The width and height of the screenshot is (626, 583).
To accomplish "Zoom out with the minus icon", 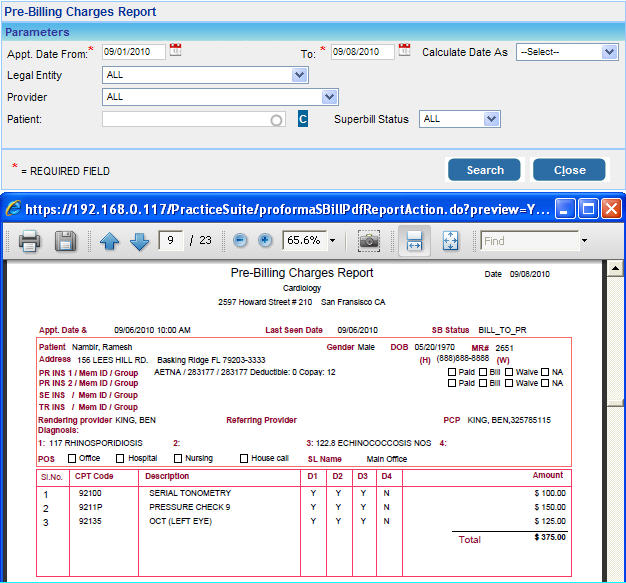I will [x=240, y=240].
